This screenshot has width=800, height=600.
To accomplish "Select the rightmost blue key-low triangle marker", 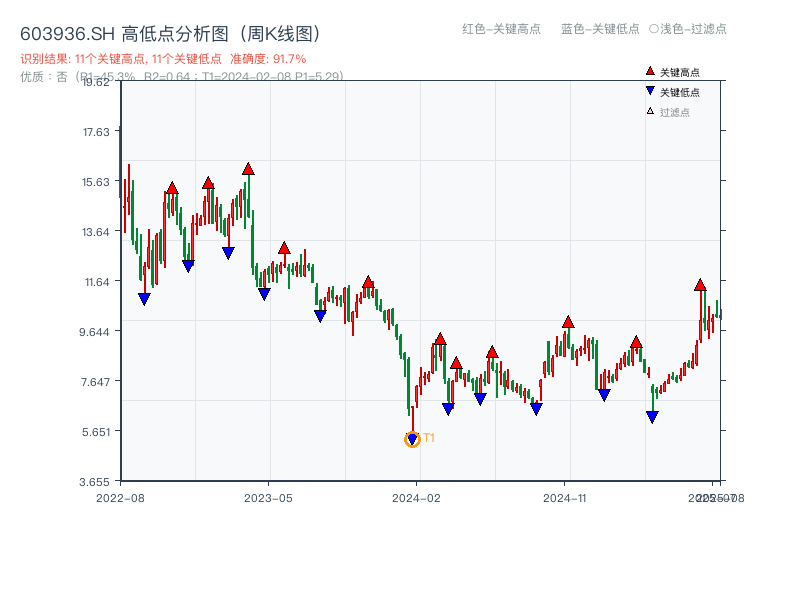I will pos(652,417).
